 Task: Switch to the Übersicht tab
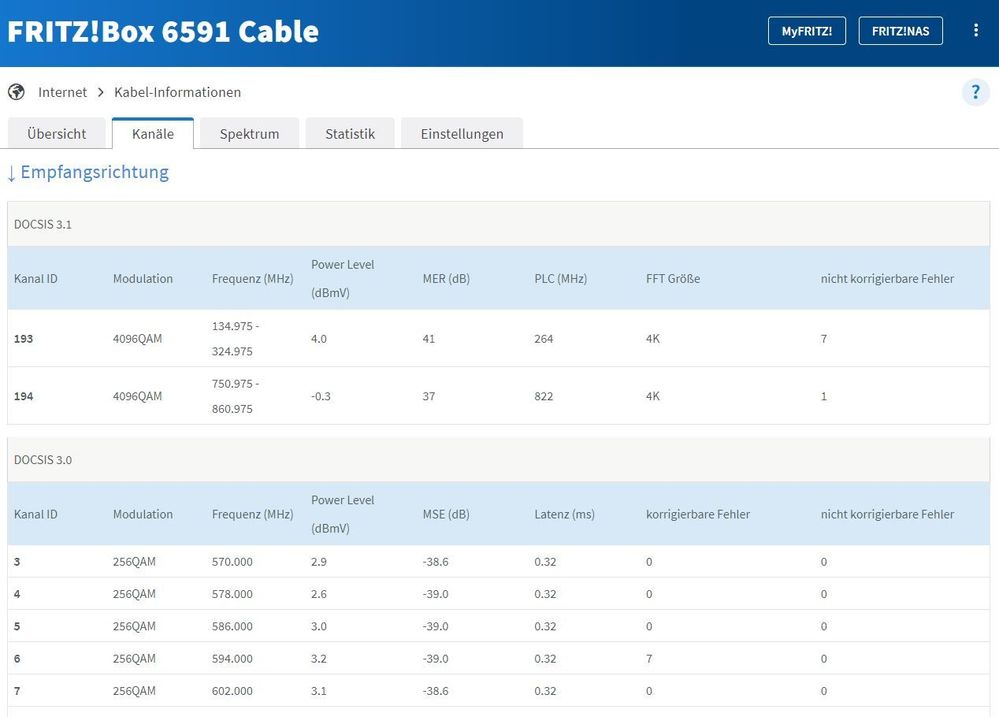(x=57, y=134)
